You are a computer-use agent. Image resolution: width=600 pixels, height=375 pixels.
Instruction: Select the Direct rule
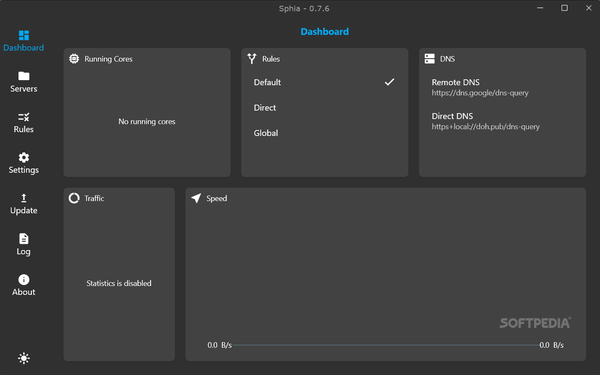point(324,108)
